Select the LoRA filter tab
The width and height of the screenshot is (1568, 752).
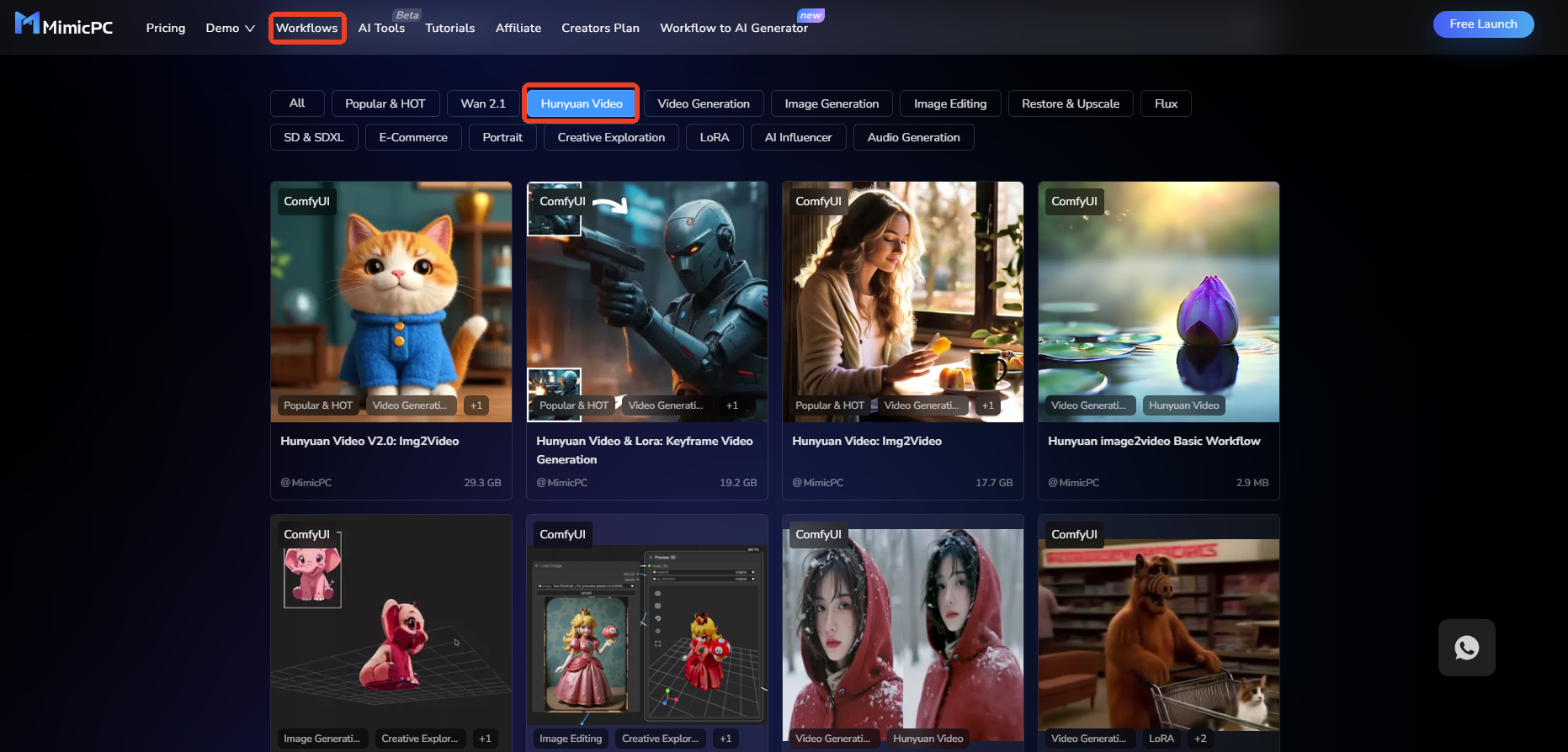coord(715,137)
